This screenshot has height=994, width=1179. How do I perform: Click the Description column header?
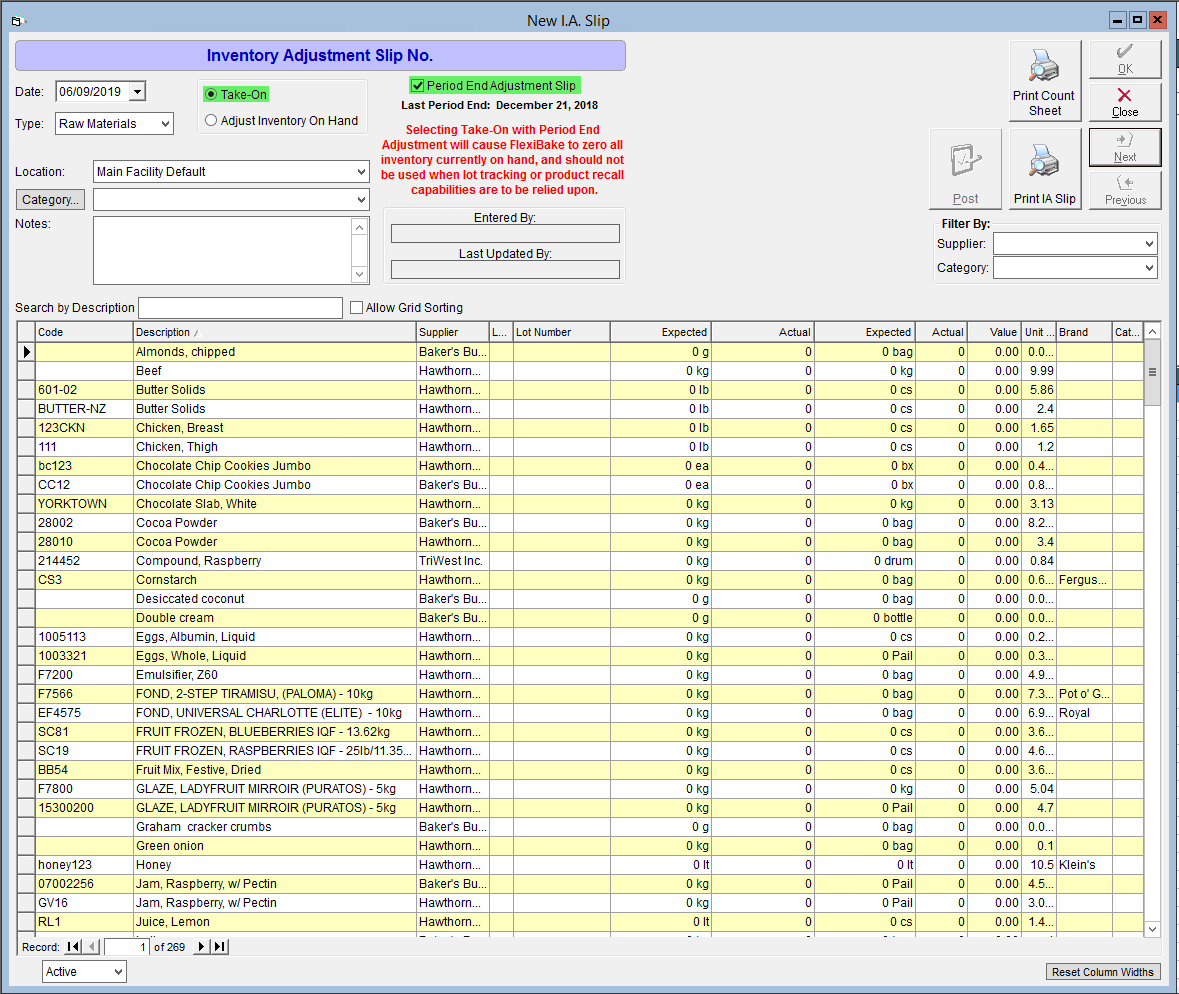(x=274, y=332)
